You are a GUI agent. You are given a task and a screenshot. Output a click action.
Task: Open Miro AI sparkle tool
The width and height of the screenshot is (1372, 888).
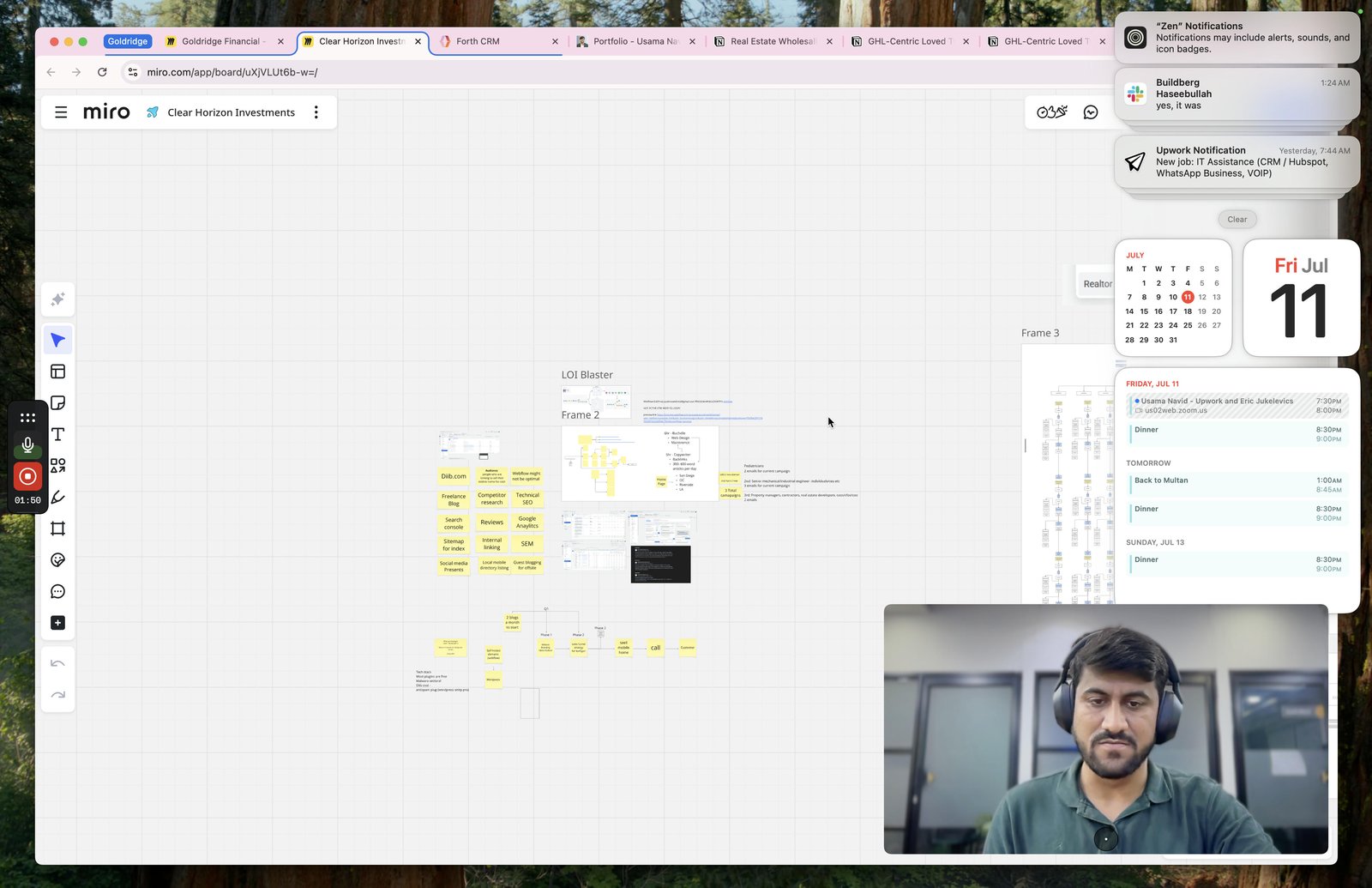point(57,299)
